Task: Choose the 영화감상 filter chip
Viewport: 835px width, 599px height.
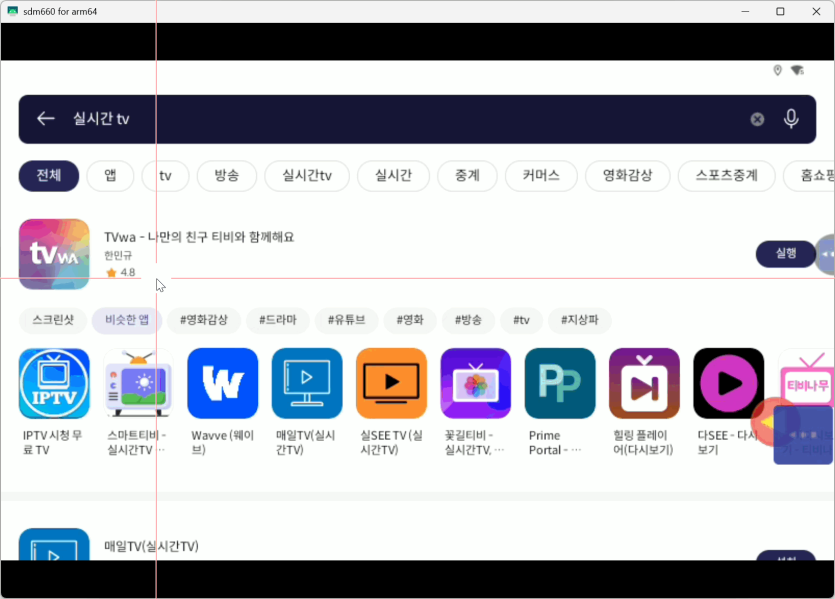Action: [x=628, y=176]
